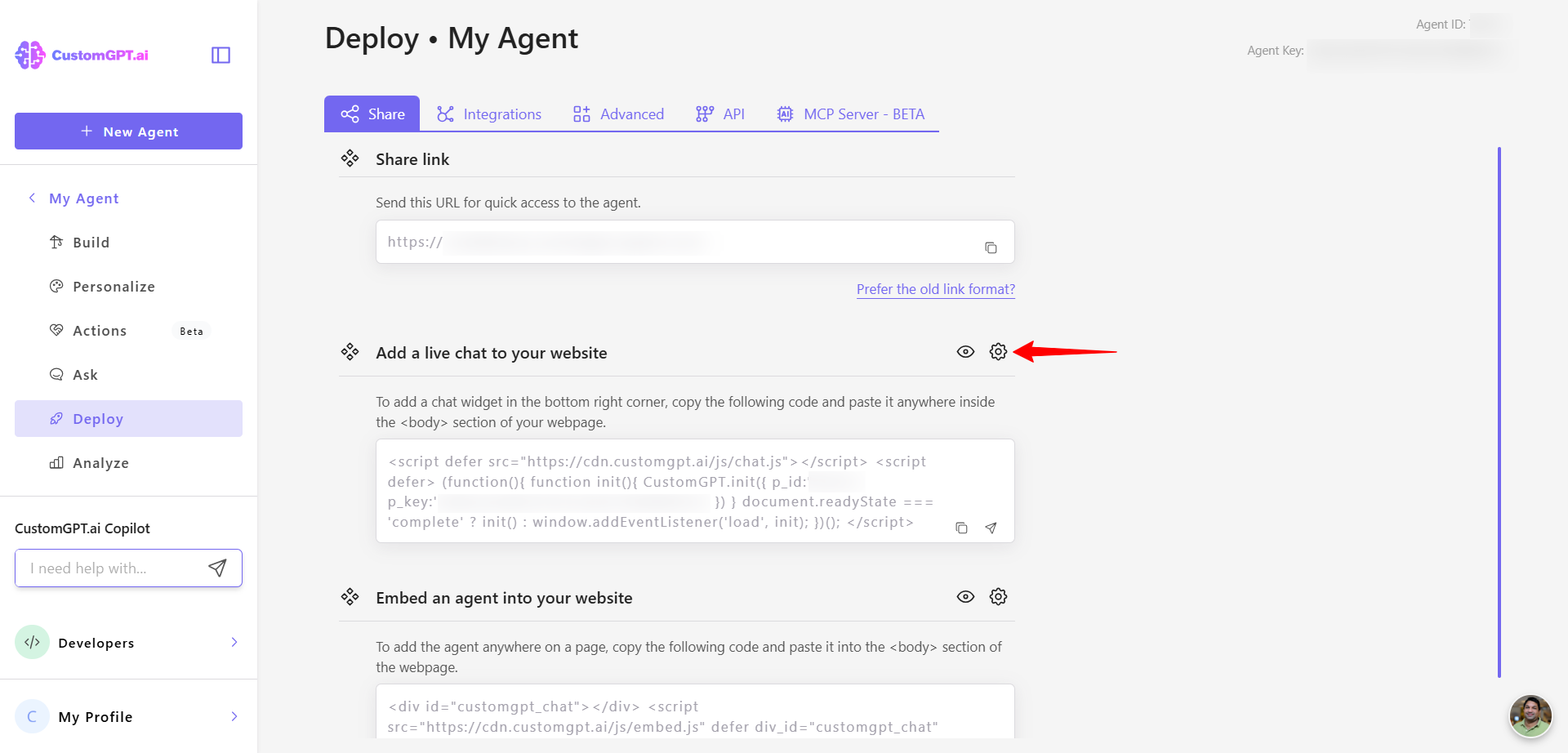
Task: Open embed agent settings gear
Action: [x=998, y=597]
